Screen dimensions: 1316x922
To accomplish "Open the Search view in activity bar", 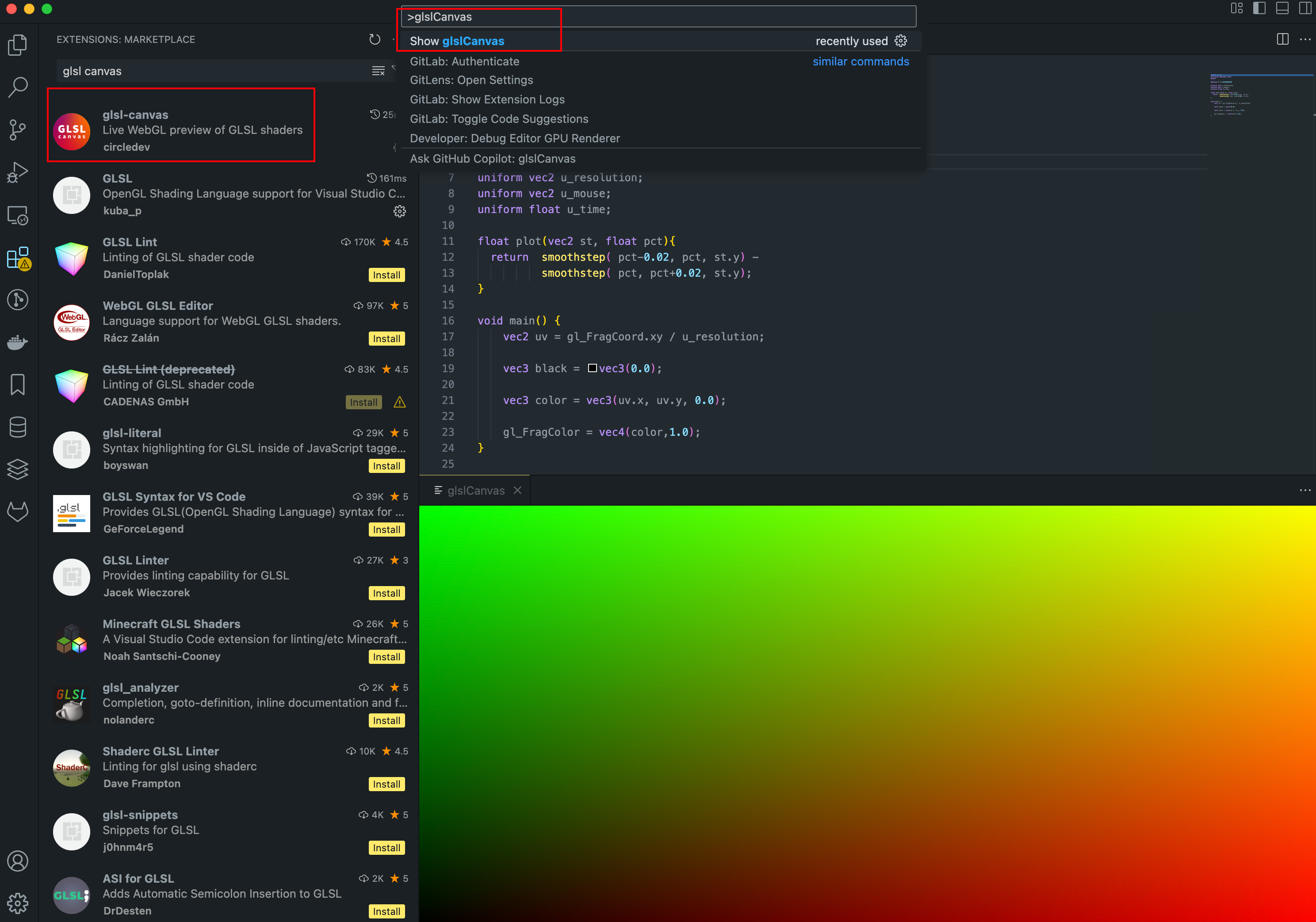I will pyautogui.click(x=18, y=87).
